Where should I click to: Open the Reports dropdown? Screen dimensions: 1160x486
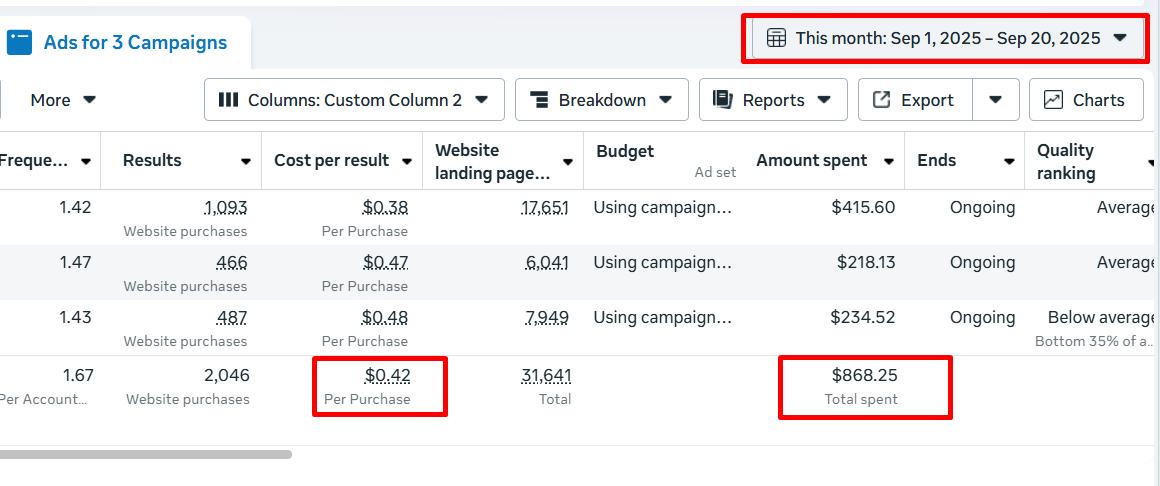(773, 100)
